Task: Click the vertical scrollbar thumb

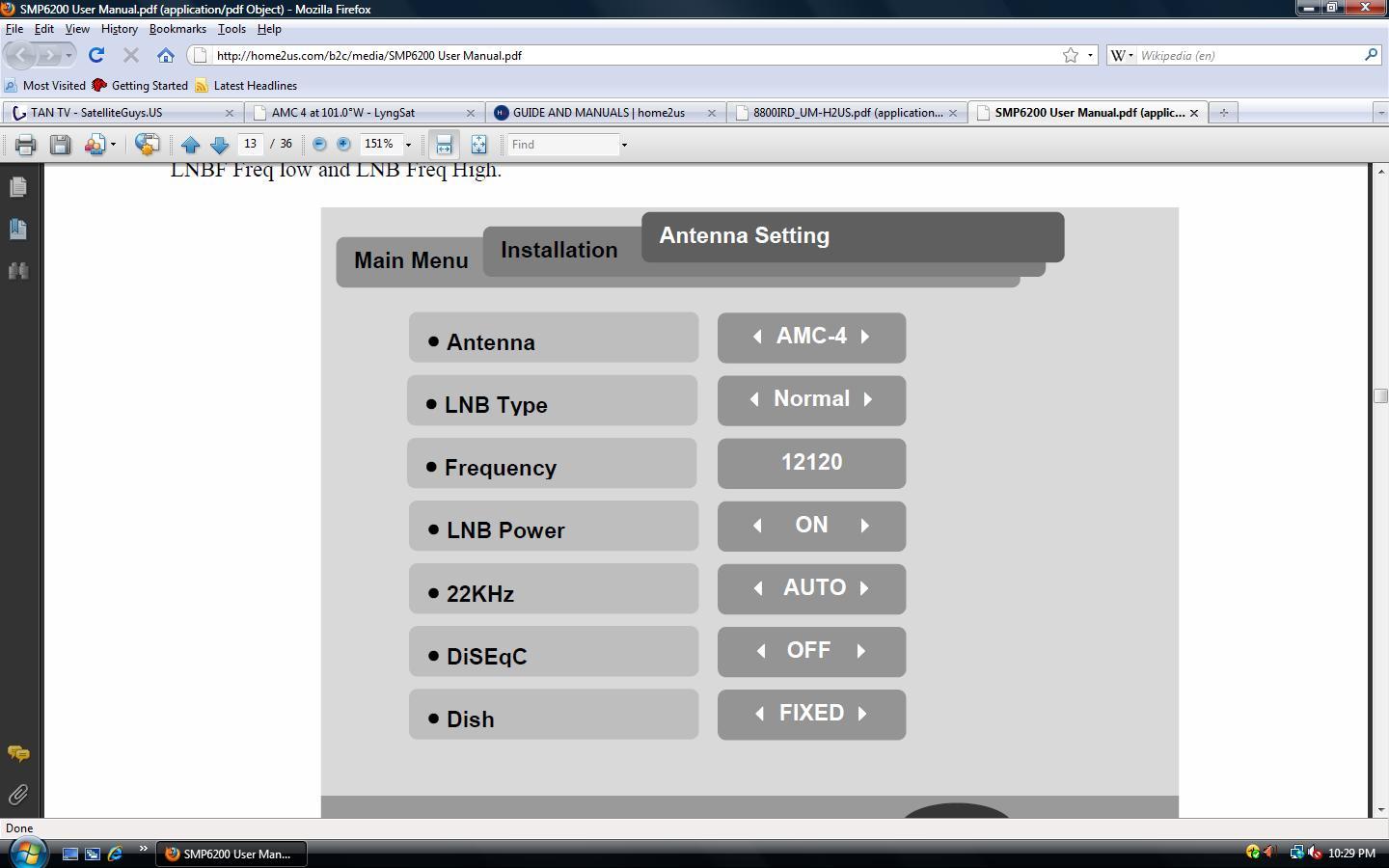Action: pos(1380,396)
